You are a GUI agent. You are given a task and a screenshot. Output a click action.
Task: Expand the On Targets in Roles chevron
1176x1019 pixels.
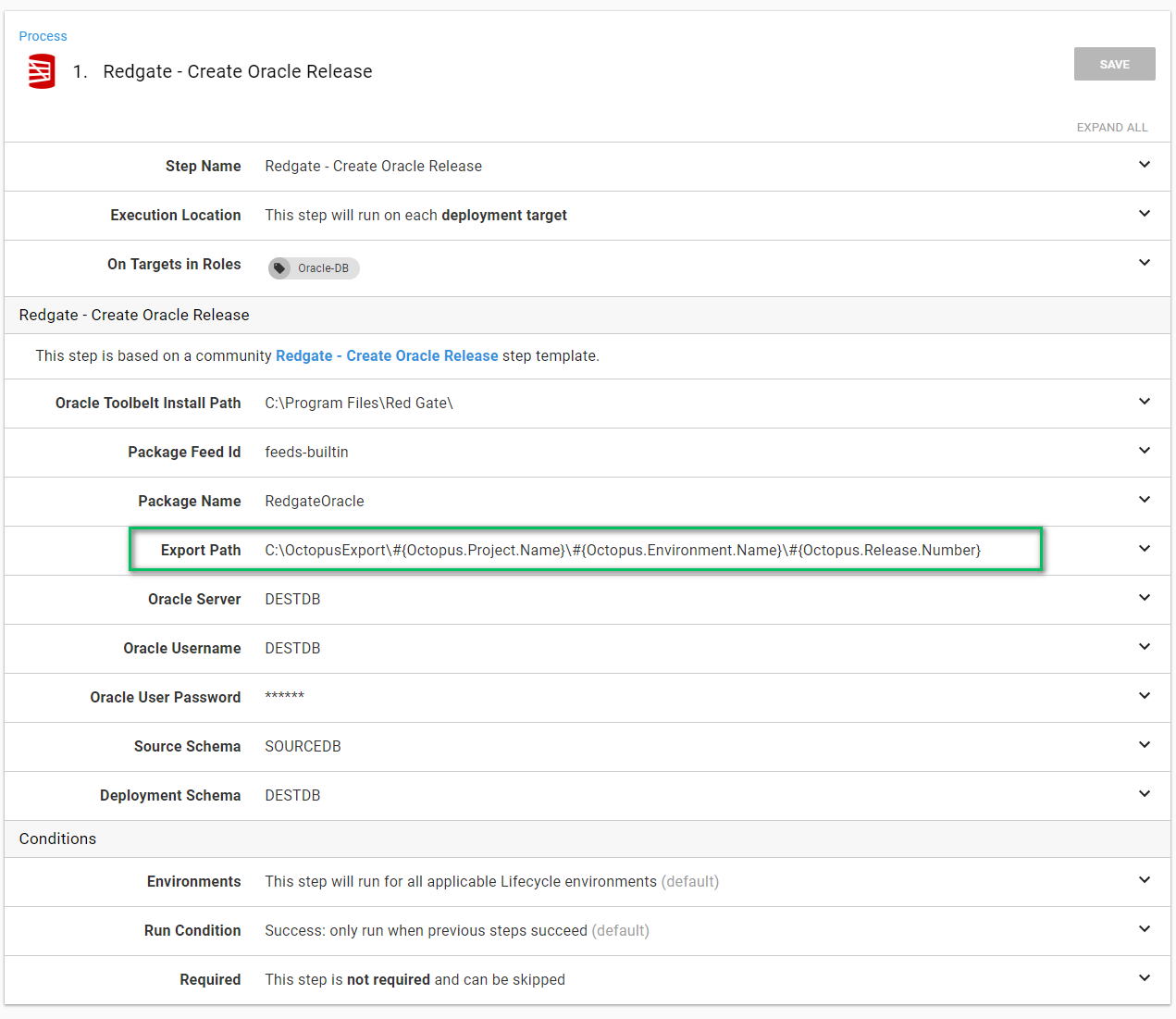coord(1145,263)
